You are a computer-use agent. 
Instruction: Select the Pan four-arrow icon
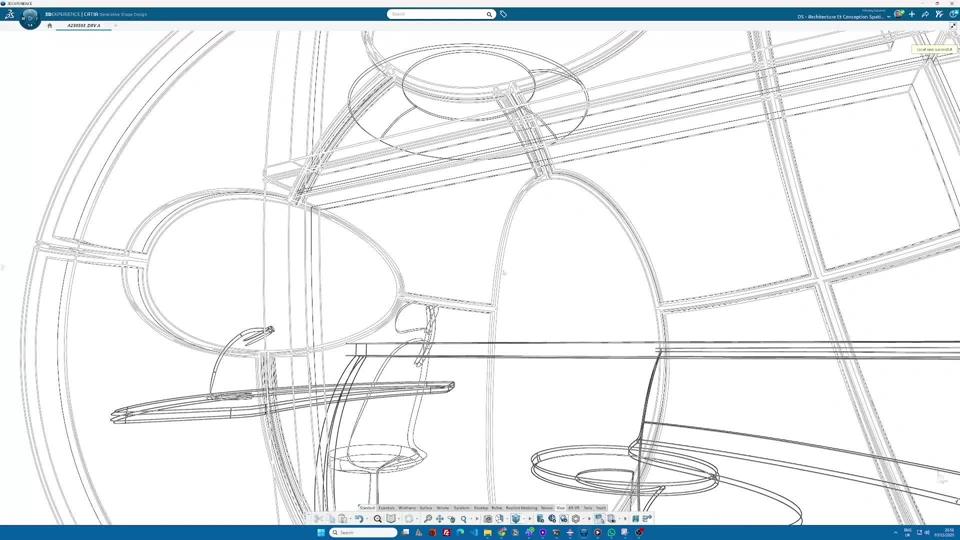[x=440, y=519]
